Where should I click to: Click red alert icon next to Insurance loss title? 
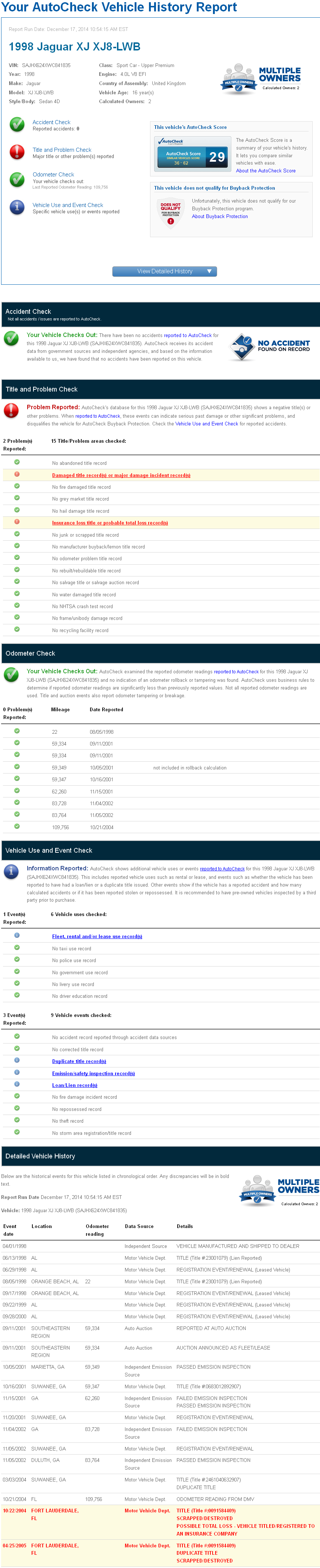click(x=17, y=522)
